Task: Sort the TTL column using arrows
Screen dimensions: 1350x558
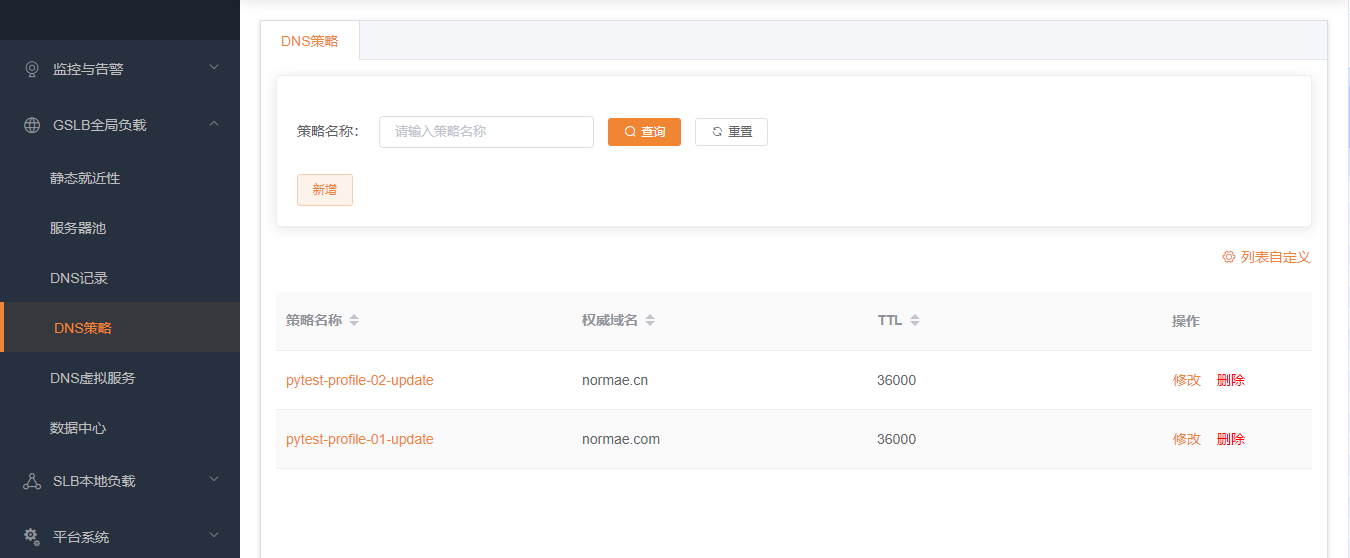Action: click(x=915, y=321)
